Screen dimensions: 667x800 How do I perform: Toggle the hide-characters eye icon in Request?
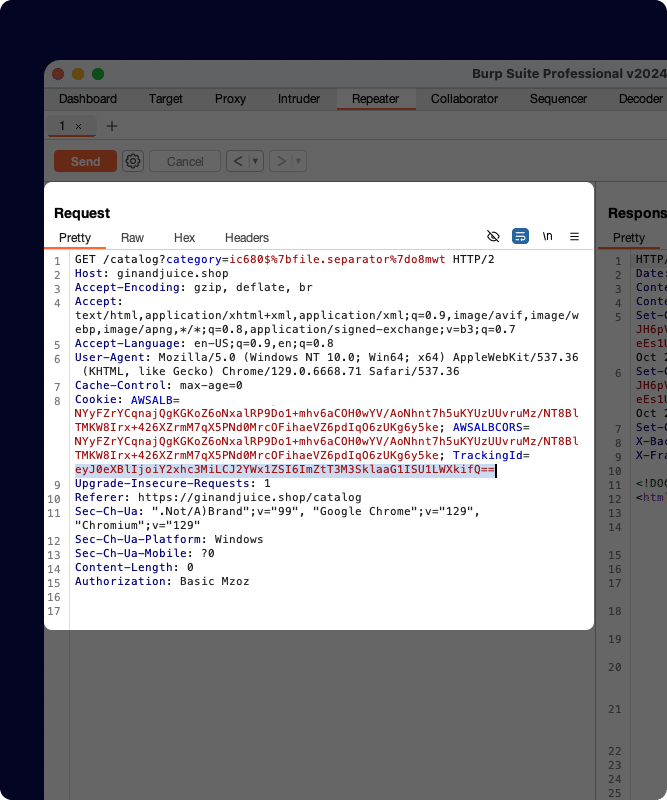point(492,237)
